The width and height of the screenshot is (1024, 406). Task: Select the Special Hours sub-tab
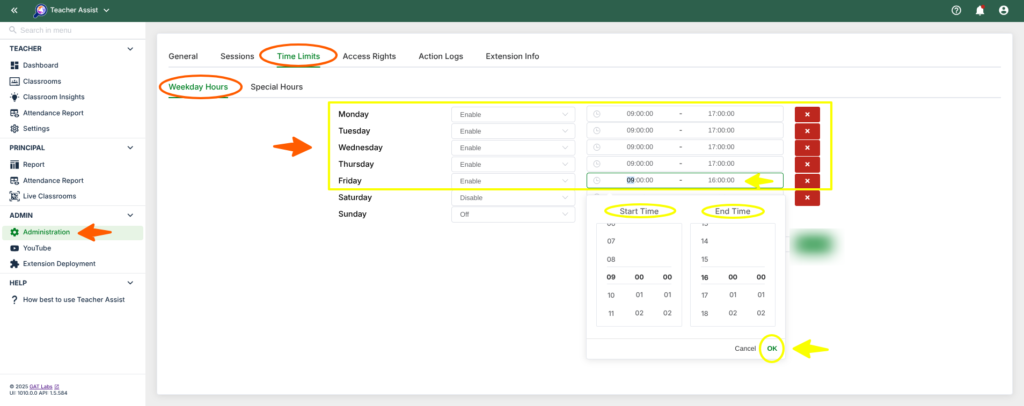coord(276,86)
